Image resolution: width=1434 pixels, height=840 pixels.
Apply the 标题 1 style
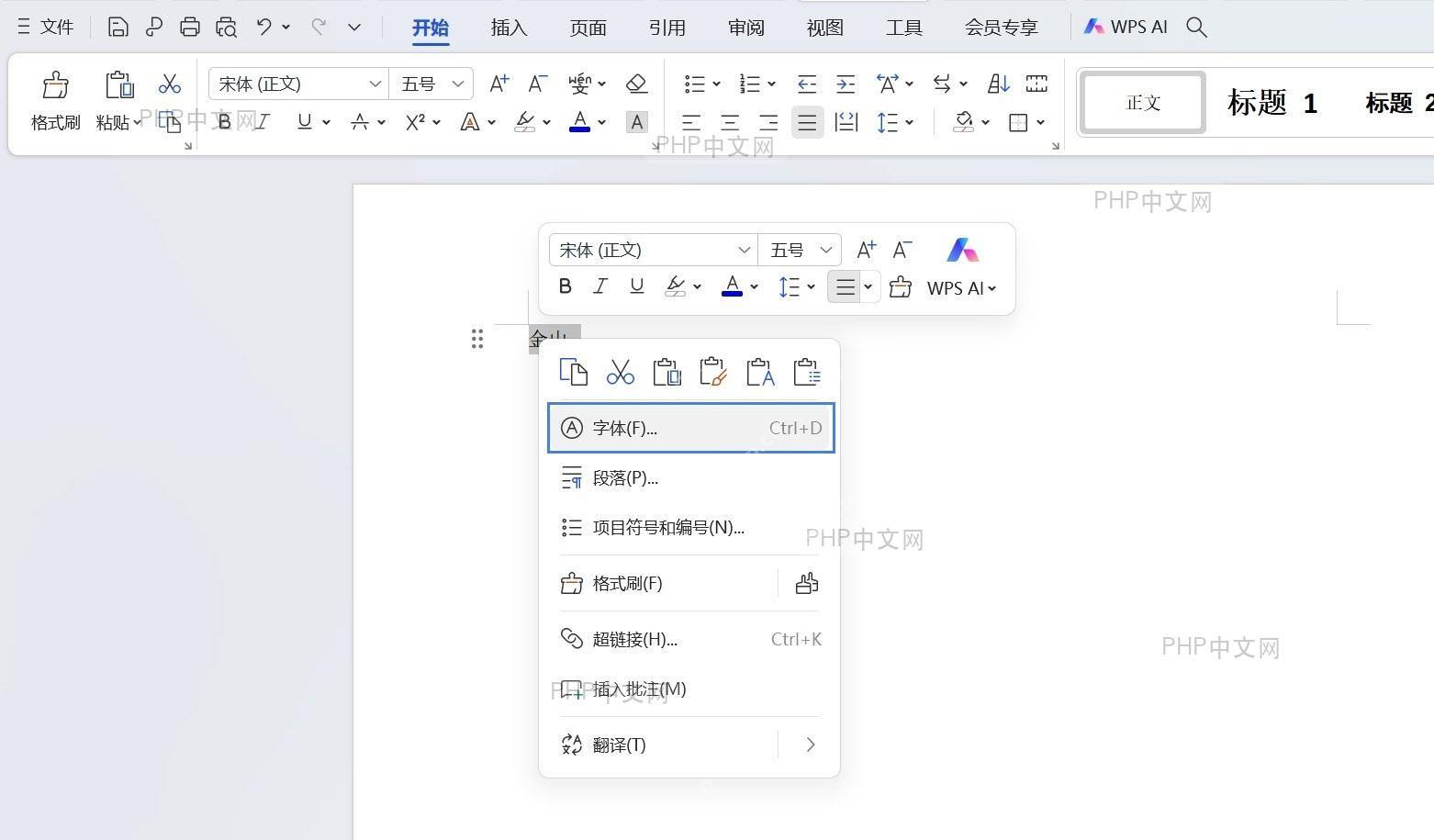(x=1272, y=103)
